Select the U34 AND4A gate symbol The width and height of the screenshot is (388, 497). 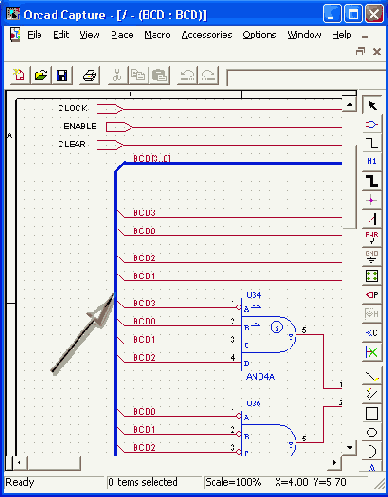tap(269, 334)
